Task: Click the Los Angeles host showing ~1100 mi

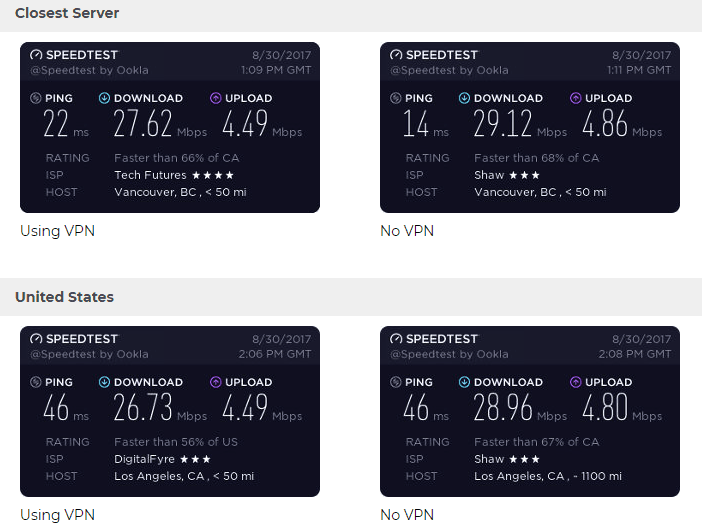Action: point(540,476)
